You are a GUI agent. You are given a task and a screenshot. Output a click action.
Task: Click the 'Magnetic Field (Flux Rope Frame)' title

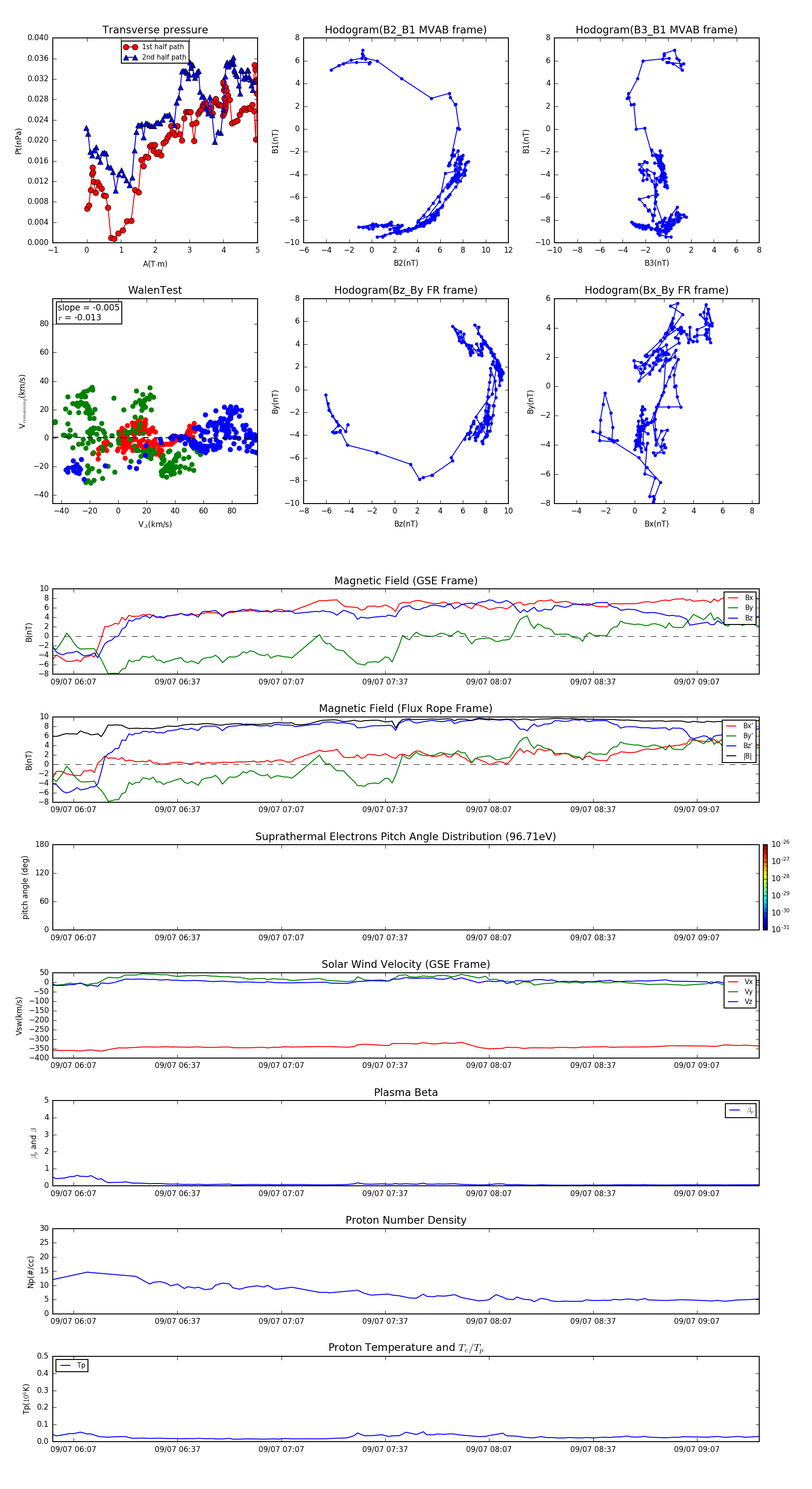(406, 709)
